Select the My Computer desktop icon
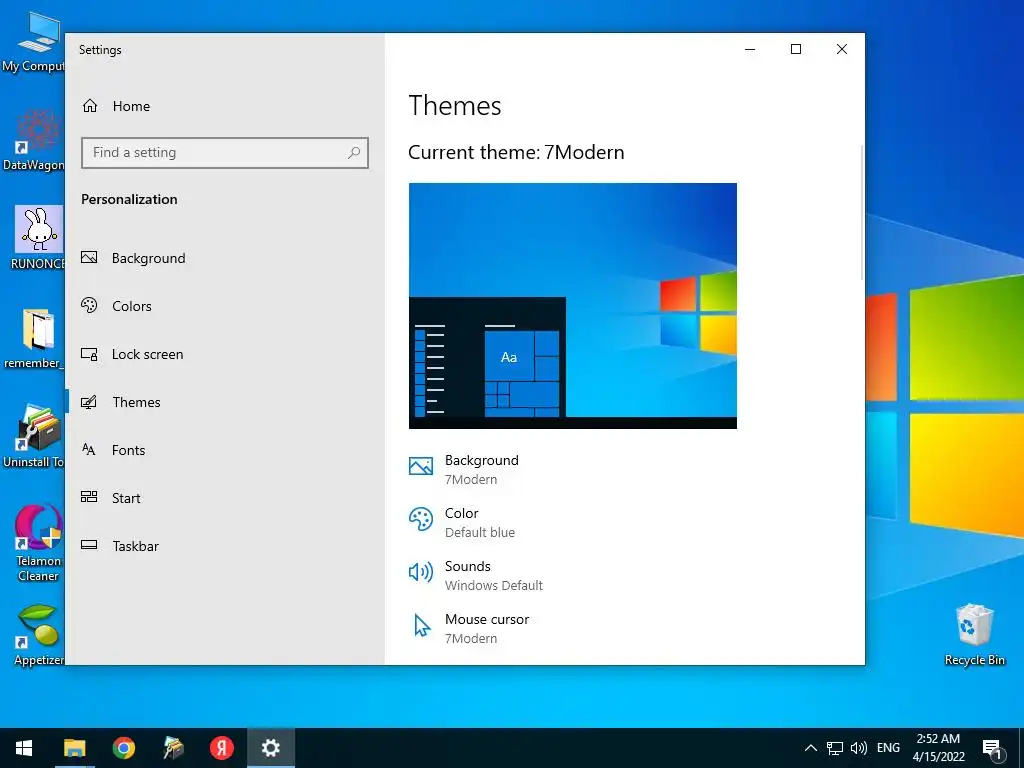 tap(34, 42)
